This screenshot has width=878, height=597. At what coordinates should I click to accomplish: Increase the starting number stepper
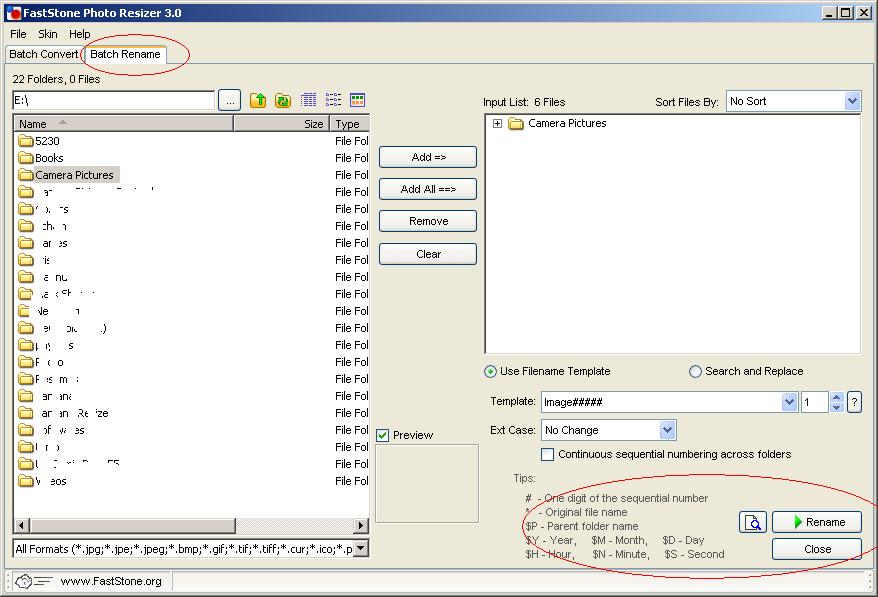click(x=837, y=397)
